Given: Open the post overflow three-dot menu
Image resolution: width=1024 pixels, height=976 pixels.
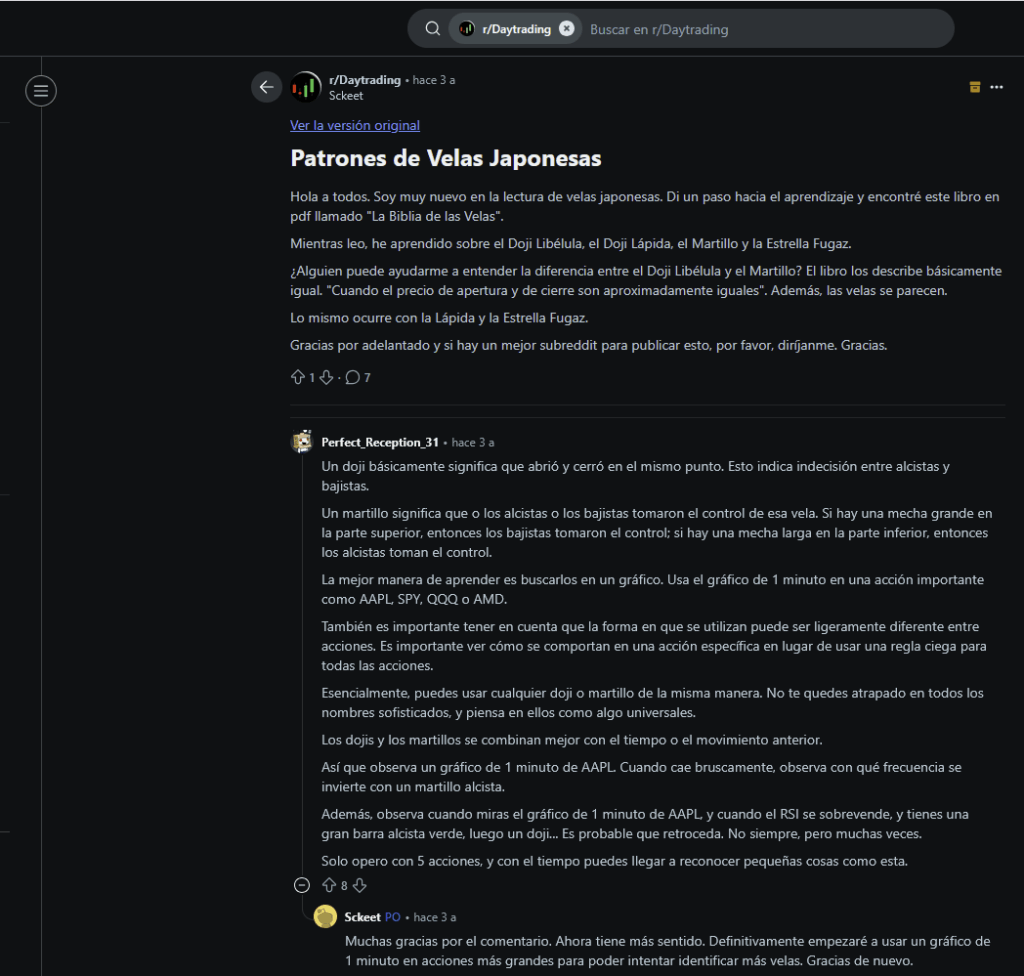Looking at the screenshot, I should point(997,87).
